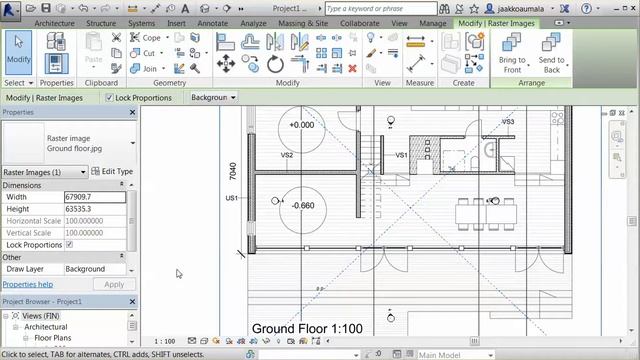Open the Collaborate ribbon tab

point(360,23)
